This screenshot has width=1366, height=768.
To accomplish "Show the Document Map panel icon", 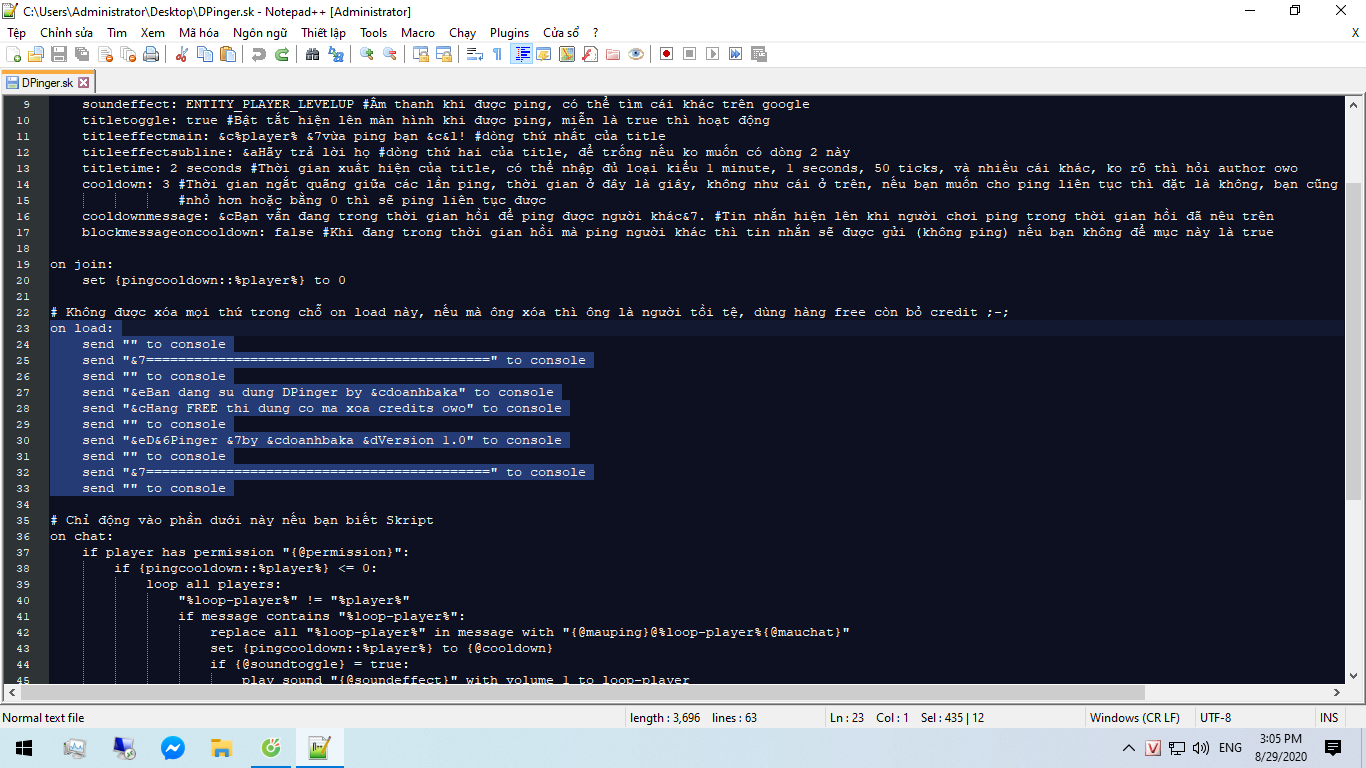I will [x=567, y=54].
